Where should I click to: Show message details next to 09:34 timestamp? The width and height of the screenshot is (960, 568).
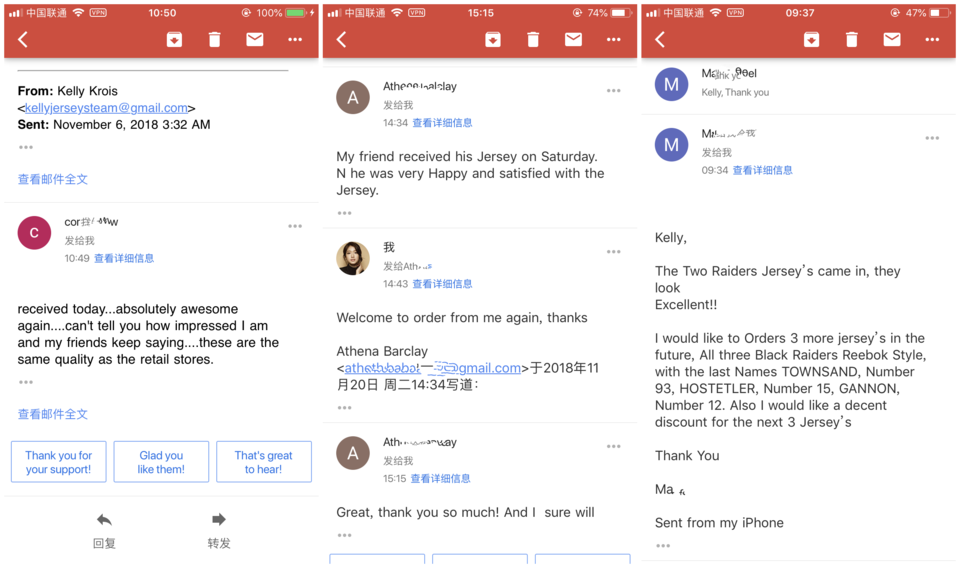[x=762, y=171]
